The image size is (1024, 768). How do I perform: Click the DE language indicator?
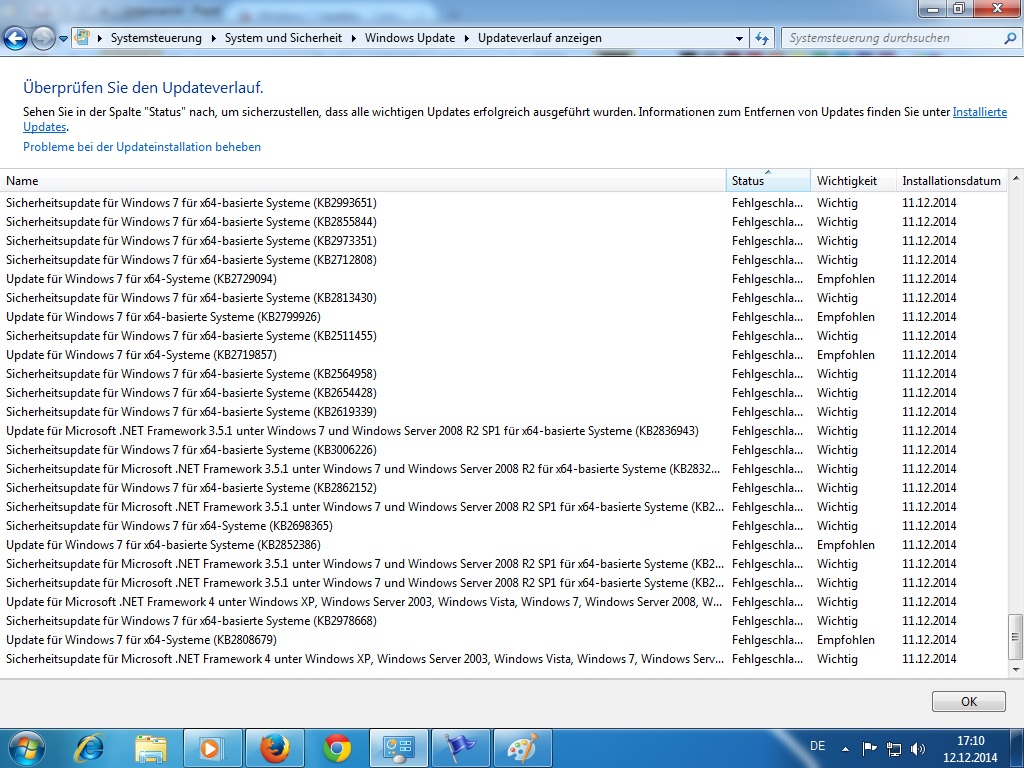click(x=818, y=746)
